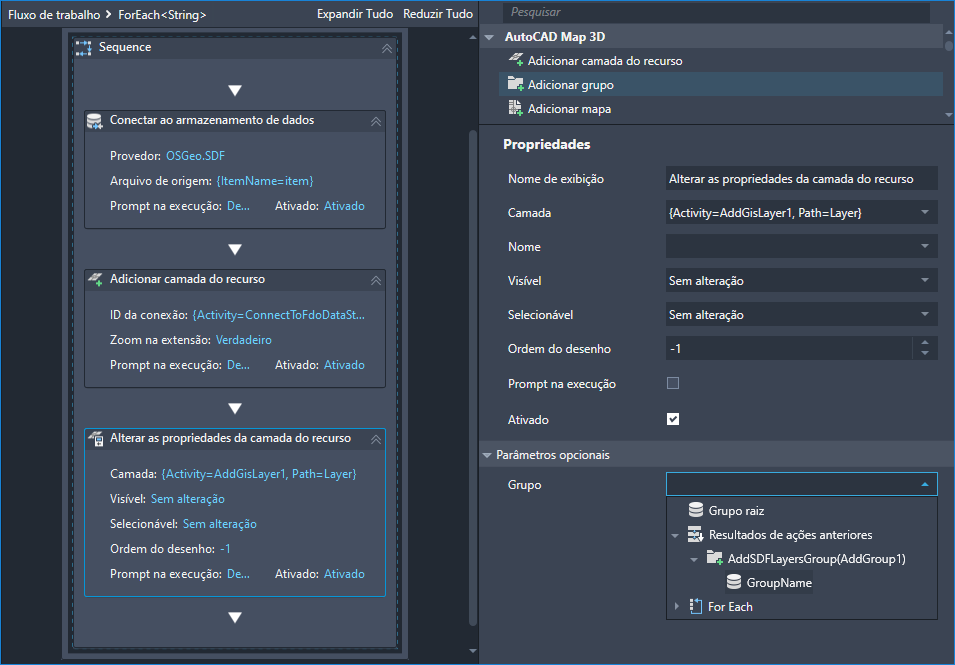
Task: Click the OSGeo.SDF provider value
Action: (196, 156)
